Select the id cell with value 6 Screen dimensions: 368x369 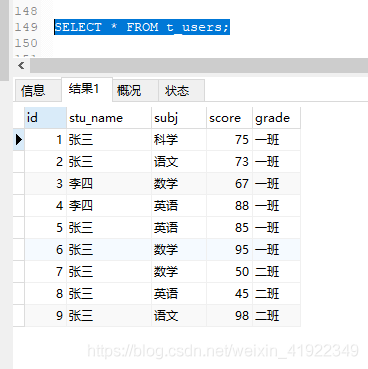pos(45,250)
